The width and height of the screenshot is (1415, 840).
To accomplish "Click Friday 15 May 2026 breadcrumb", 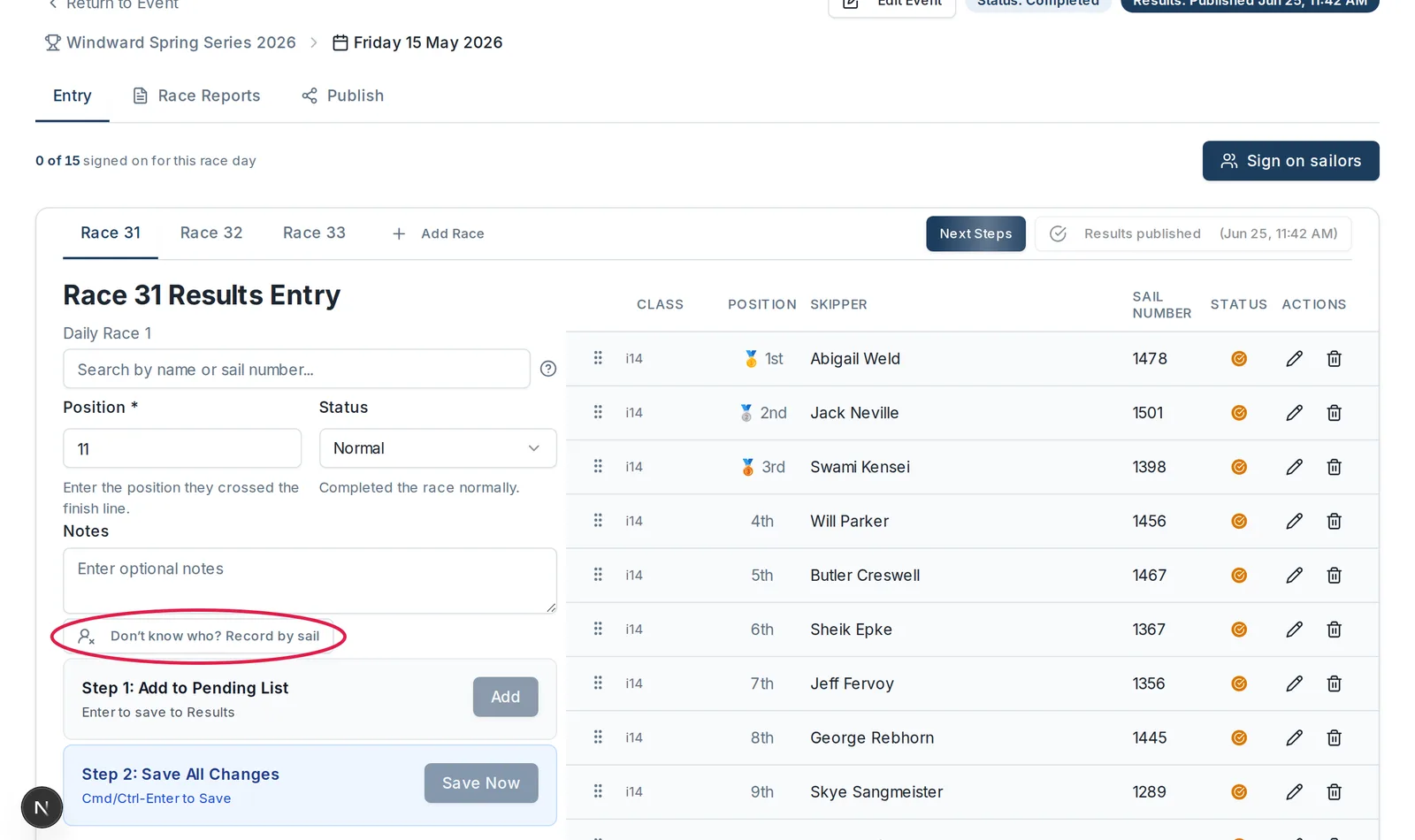I will coord(417,42).
